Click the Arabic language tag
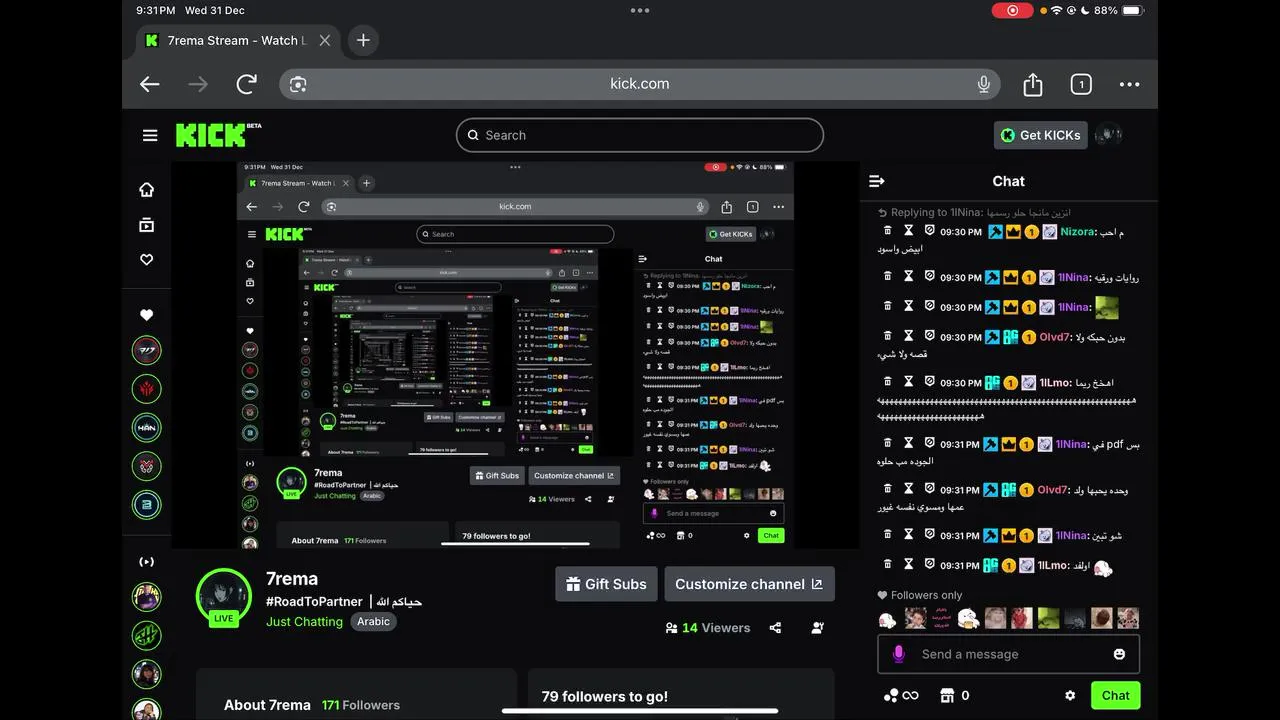Viewport: 1280px width, 720px height. pos(374,621)
